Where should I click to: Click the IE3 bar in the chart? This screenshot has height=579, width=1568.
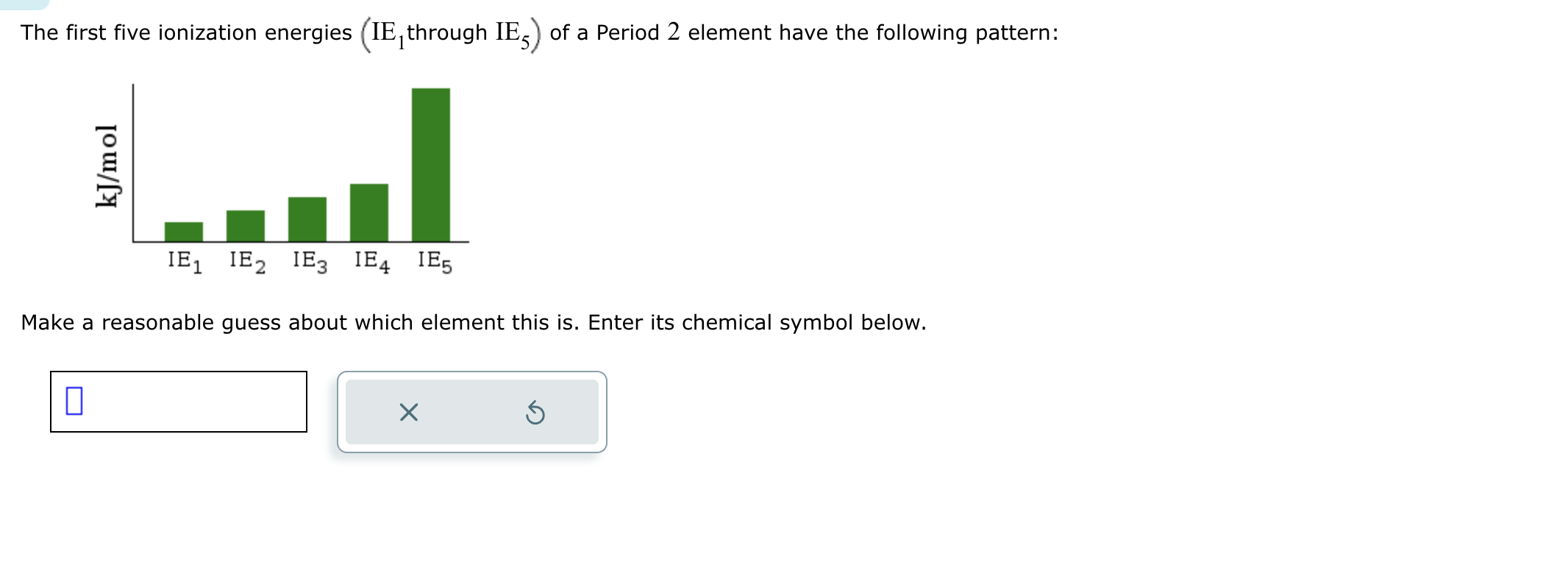pyautogui.click(x=307, y=219)
